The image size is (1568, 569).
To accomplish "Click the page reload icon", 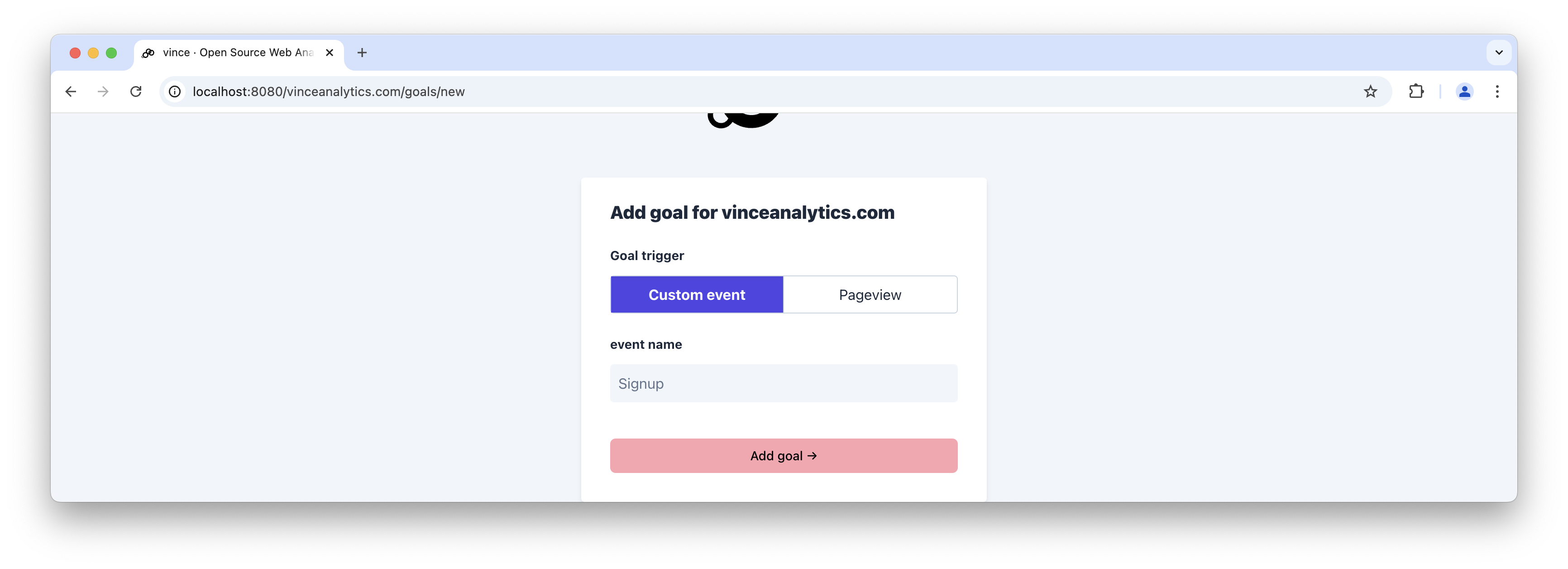I will (136, 91).
